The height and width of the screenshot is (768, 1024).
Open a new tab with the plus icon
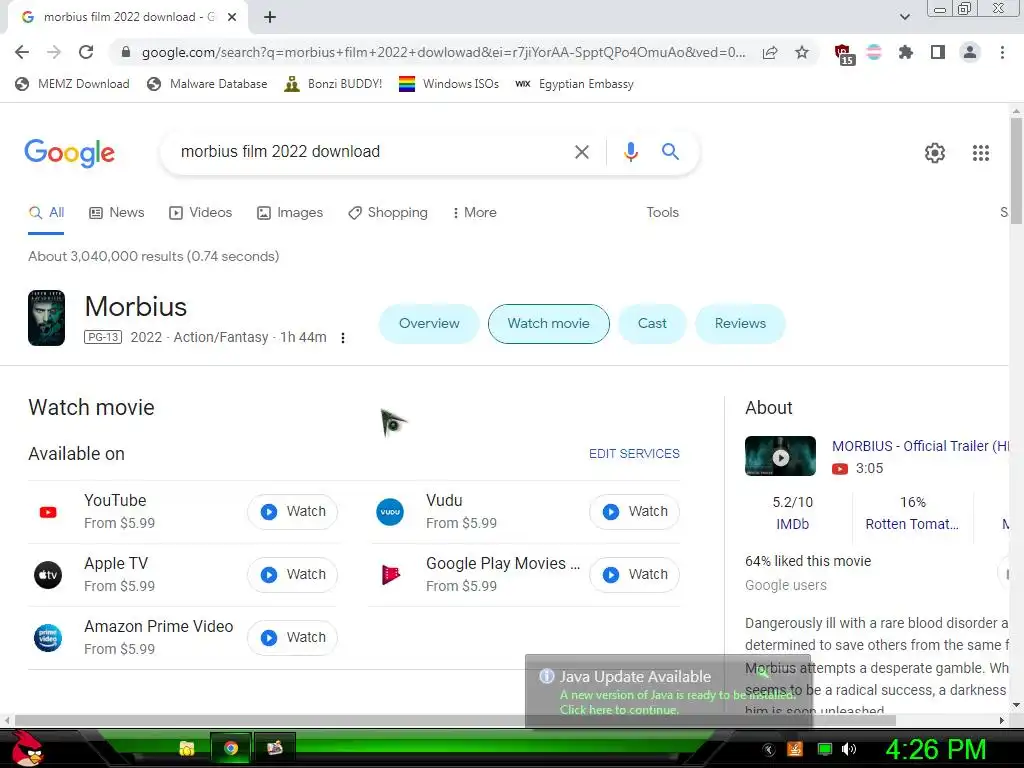(270, 17)
